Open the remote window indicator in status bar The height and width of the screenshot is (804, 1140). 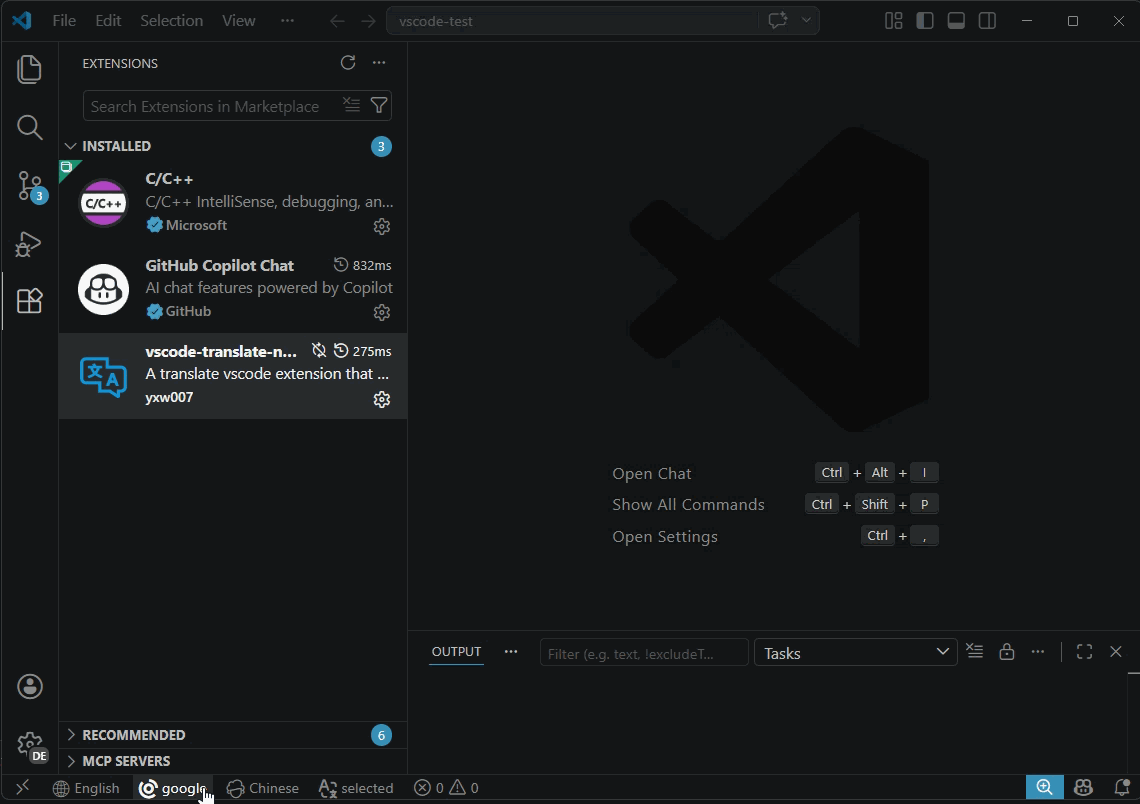click(x=23, y=787)
